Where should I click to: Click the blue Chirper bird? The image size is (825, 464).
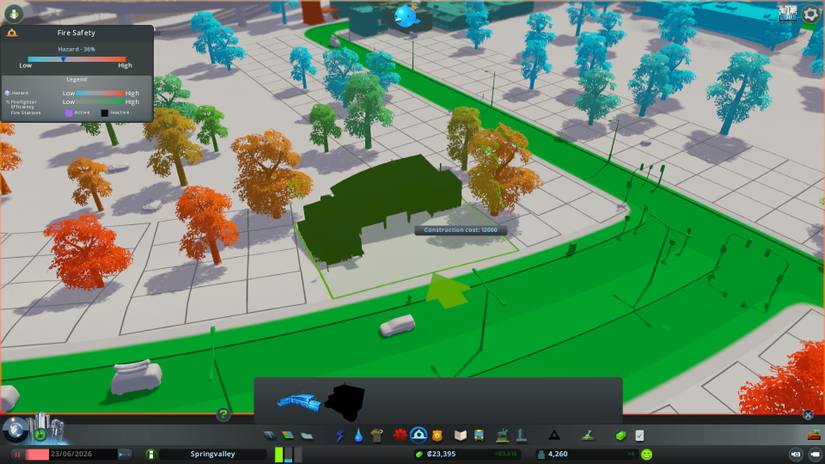[406, 16]
